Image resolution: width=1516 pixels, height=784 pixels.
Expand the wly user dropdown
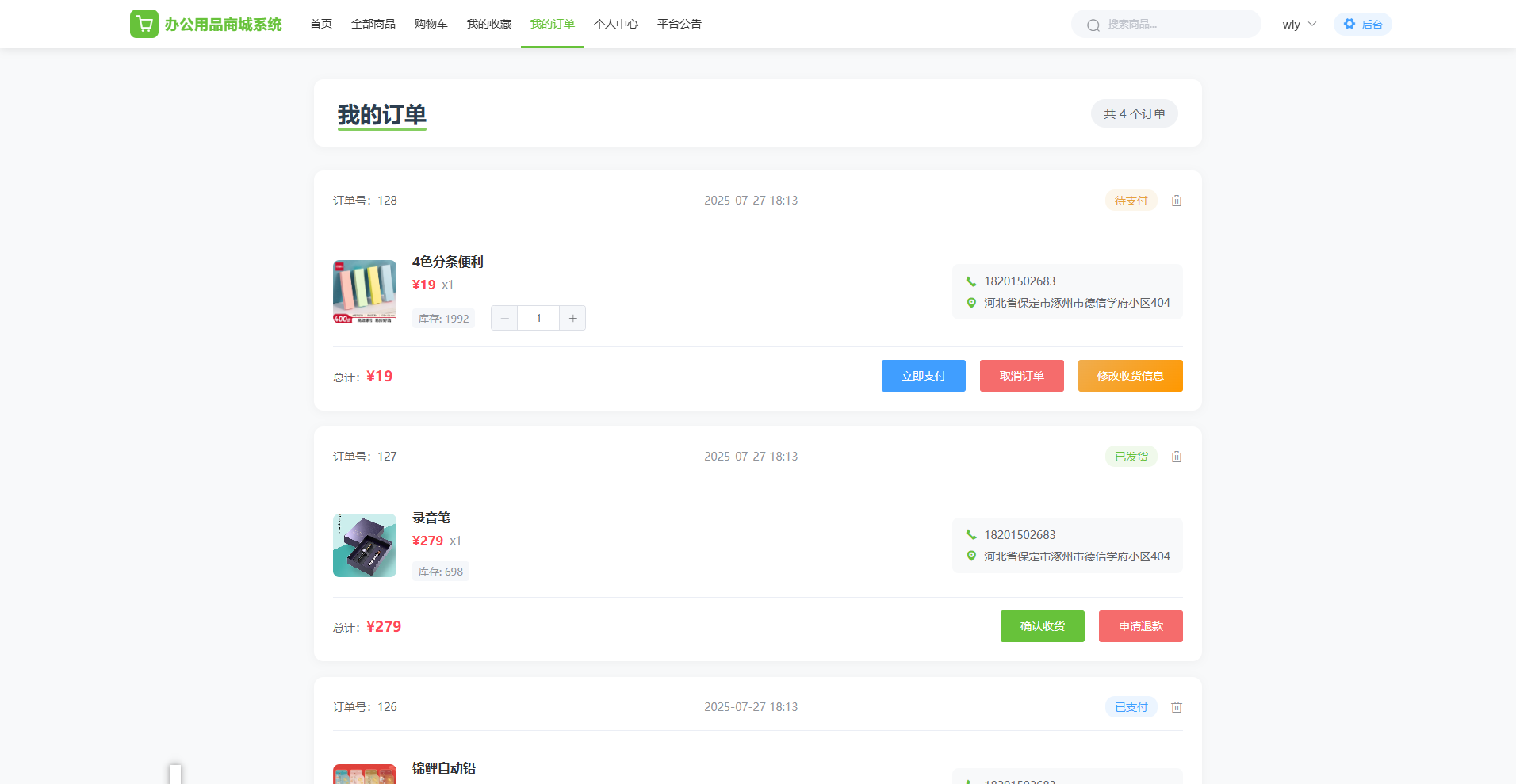tap(1299, 24)
